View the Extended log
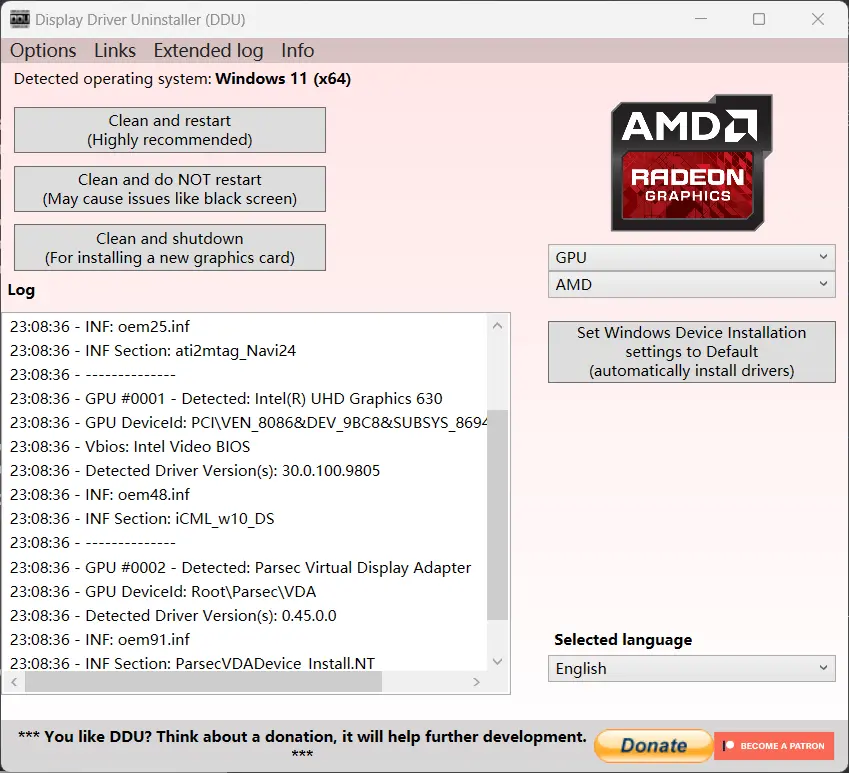Screen dimensions: 849x773 [x=208, y=50]
